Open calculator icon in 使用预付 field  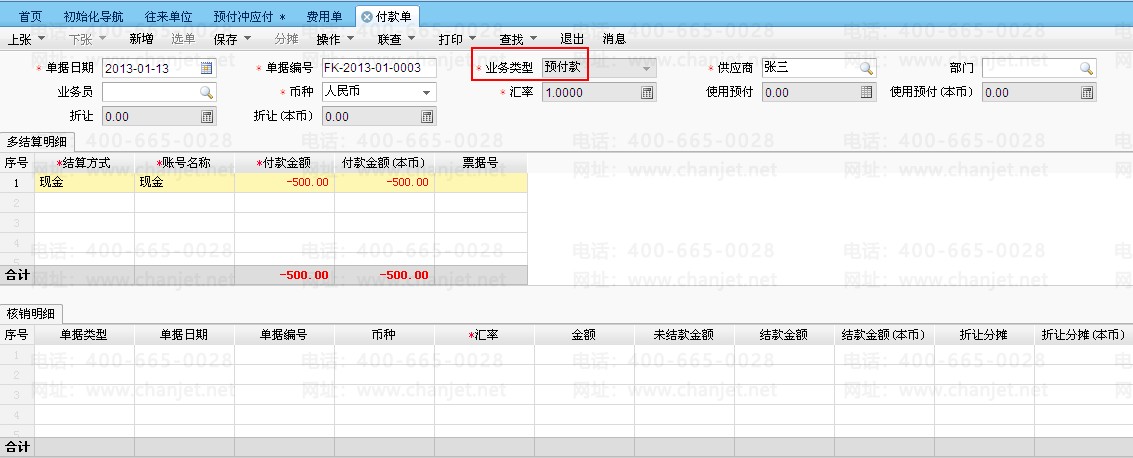866,92
